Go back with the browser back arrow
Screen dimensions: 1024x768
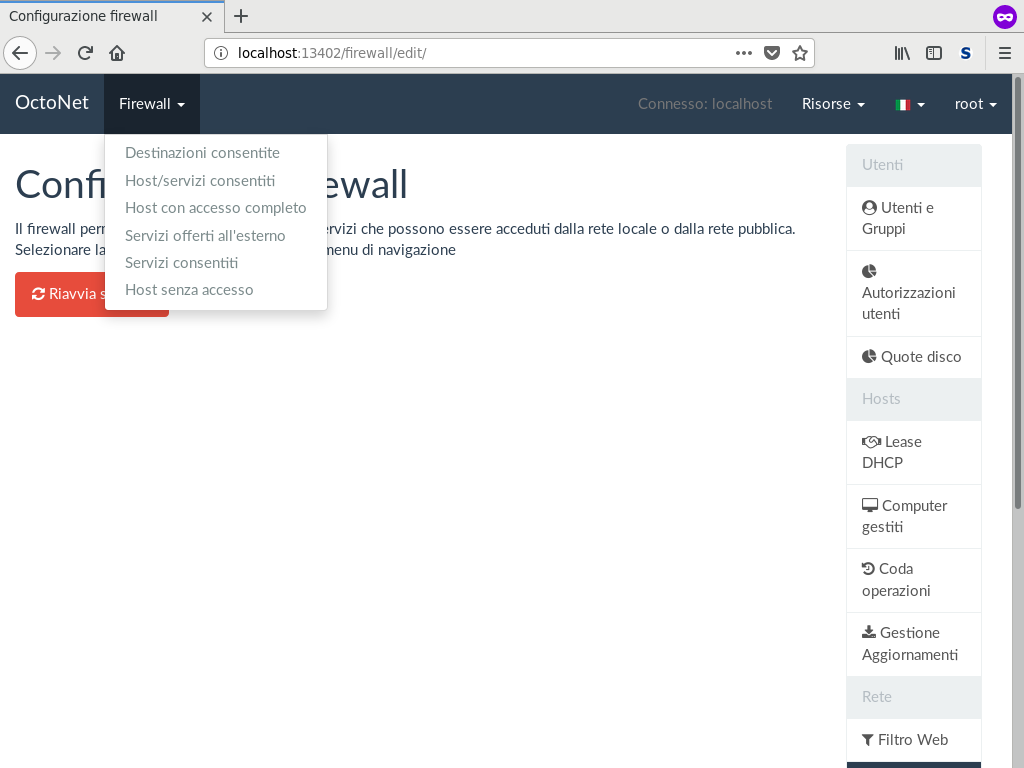20,53
